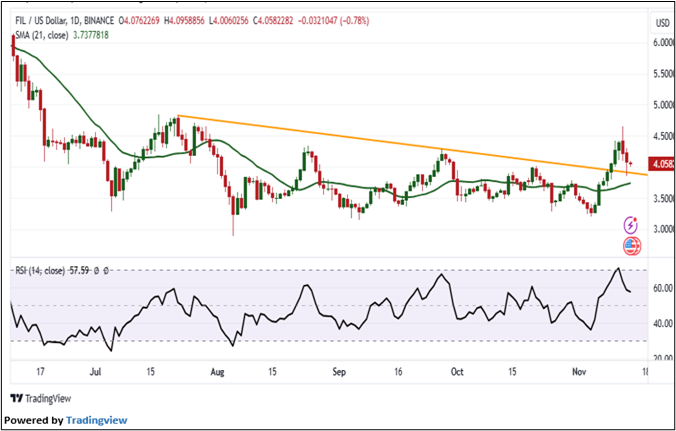The image size is (676, 431).
Task: Click the Sep label on time axis
Action: tap(339, 372)
